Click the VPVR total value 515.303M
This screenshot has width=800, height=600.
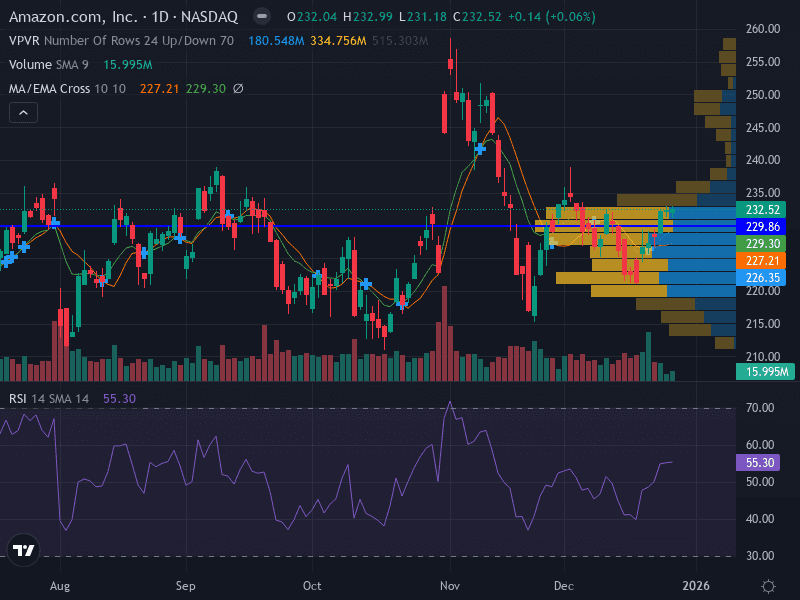tap(400, 41)
